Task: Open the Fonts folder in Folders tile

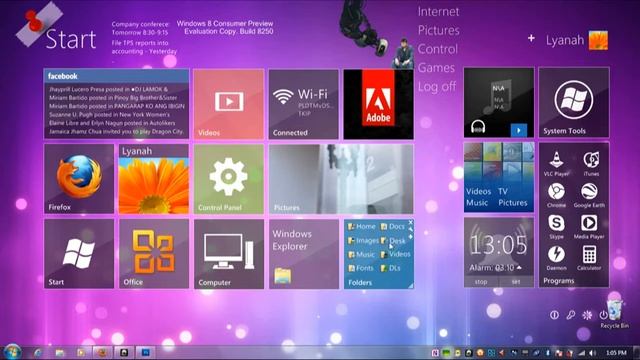Action: (x=361, y=268)
